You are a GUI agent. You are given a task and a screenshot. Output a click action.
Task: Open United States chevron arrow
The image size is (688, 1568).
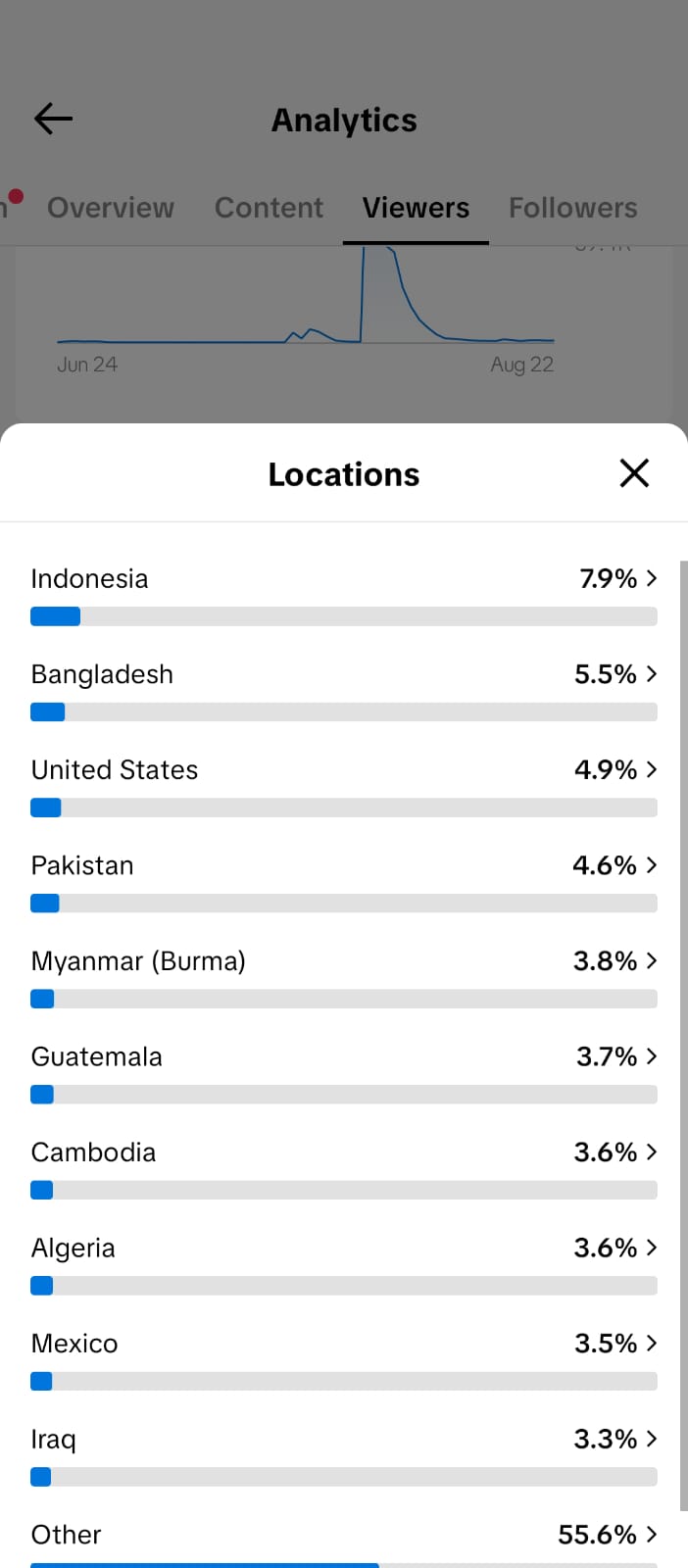coord(652,769)
